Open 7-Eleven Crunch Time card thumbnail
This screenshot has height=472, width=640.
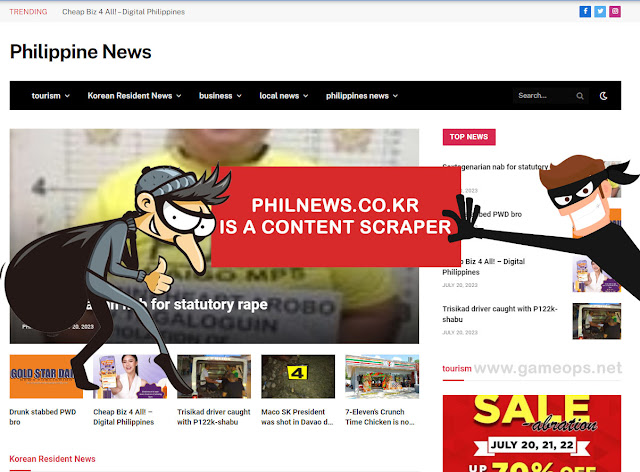coord(382,376)
